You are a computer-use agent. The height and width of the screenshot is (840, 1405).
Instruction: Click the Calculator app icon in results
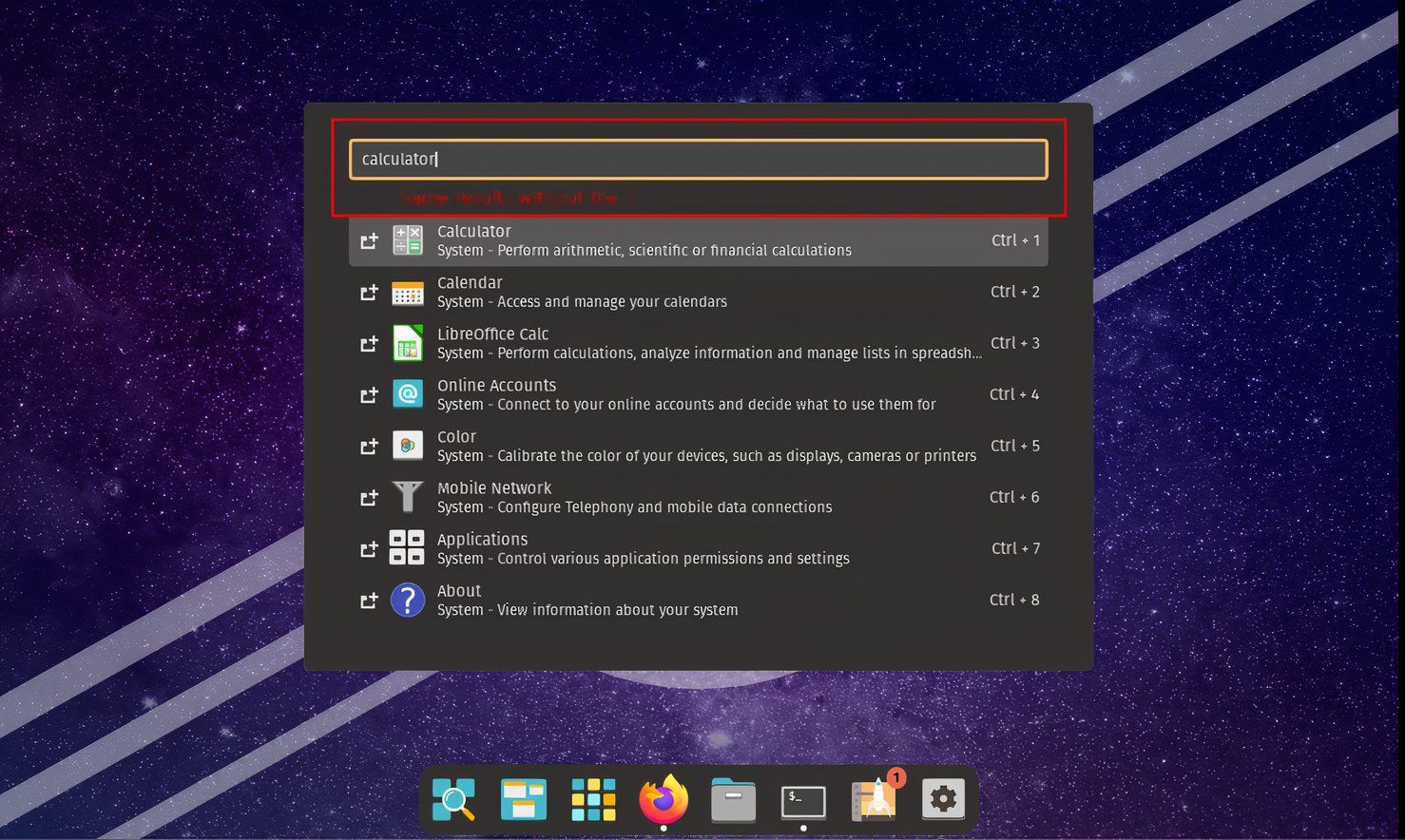(408, 240)
